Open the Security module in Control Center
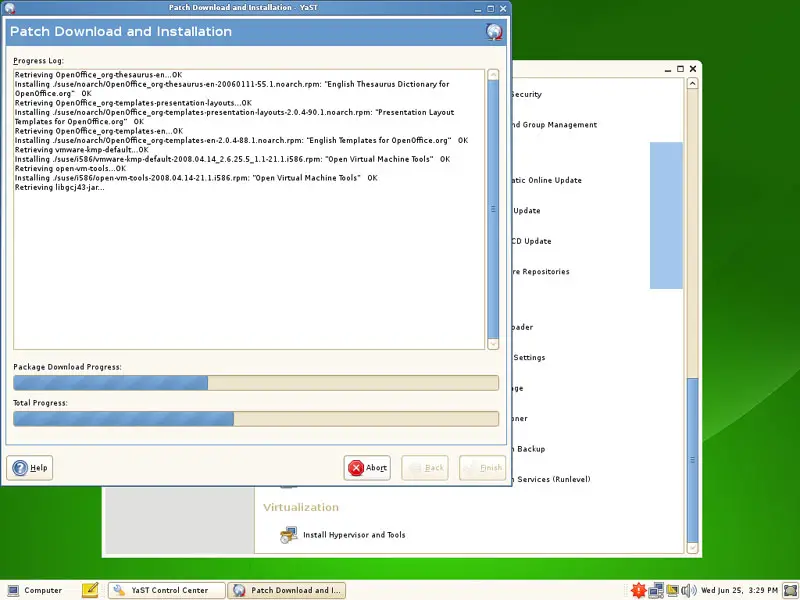Screen dimensions: 800x600 [527, 94]
